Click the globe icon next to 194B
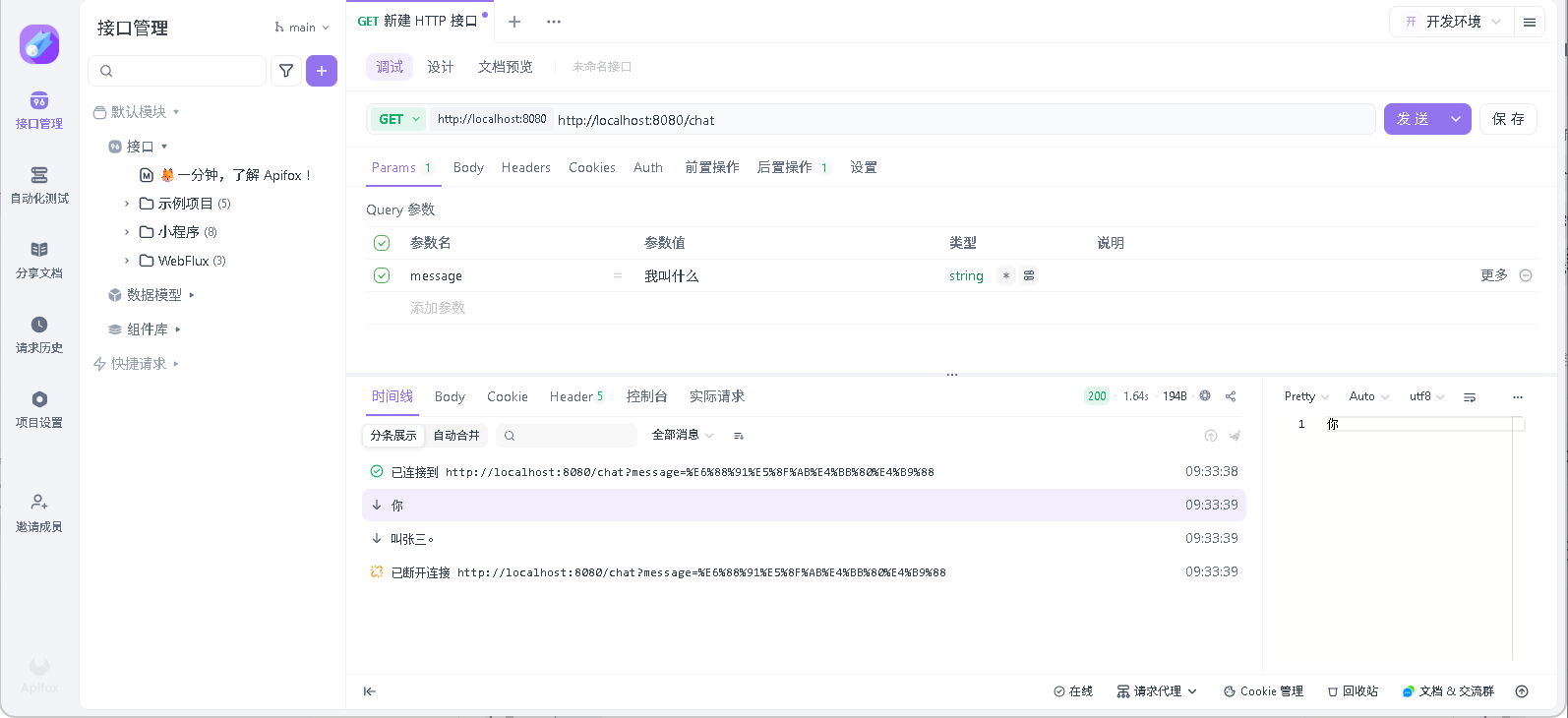This screenshot has height=718, width=1568. (1205, 396)
